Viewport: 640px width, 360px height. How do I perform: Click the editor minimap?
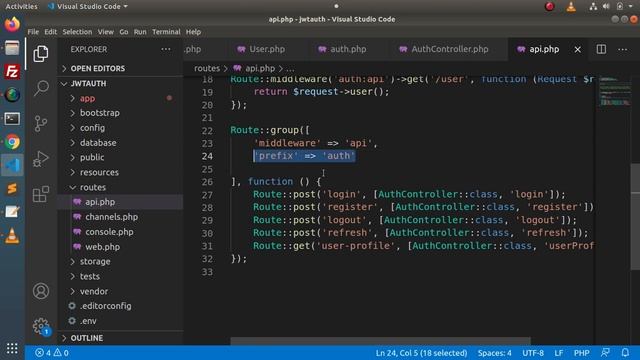pyautogui.click(x=615, y=91)
